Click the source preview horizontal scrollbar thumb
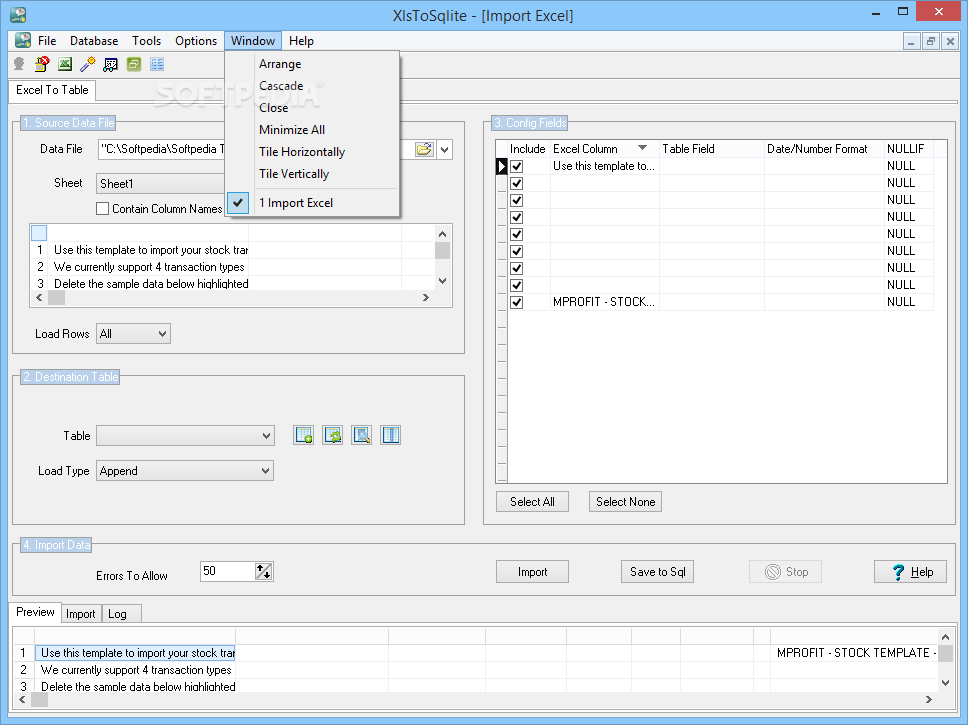 point(56,298)
